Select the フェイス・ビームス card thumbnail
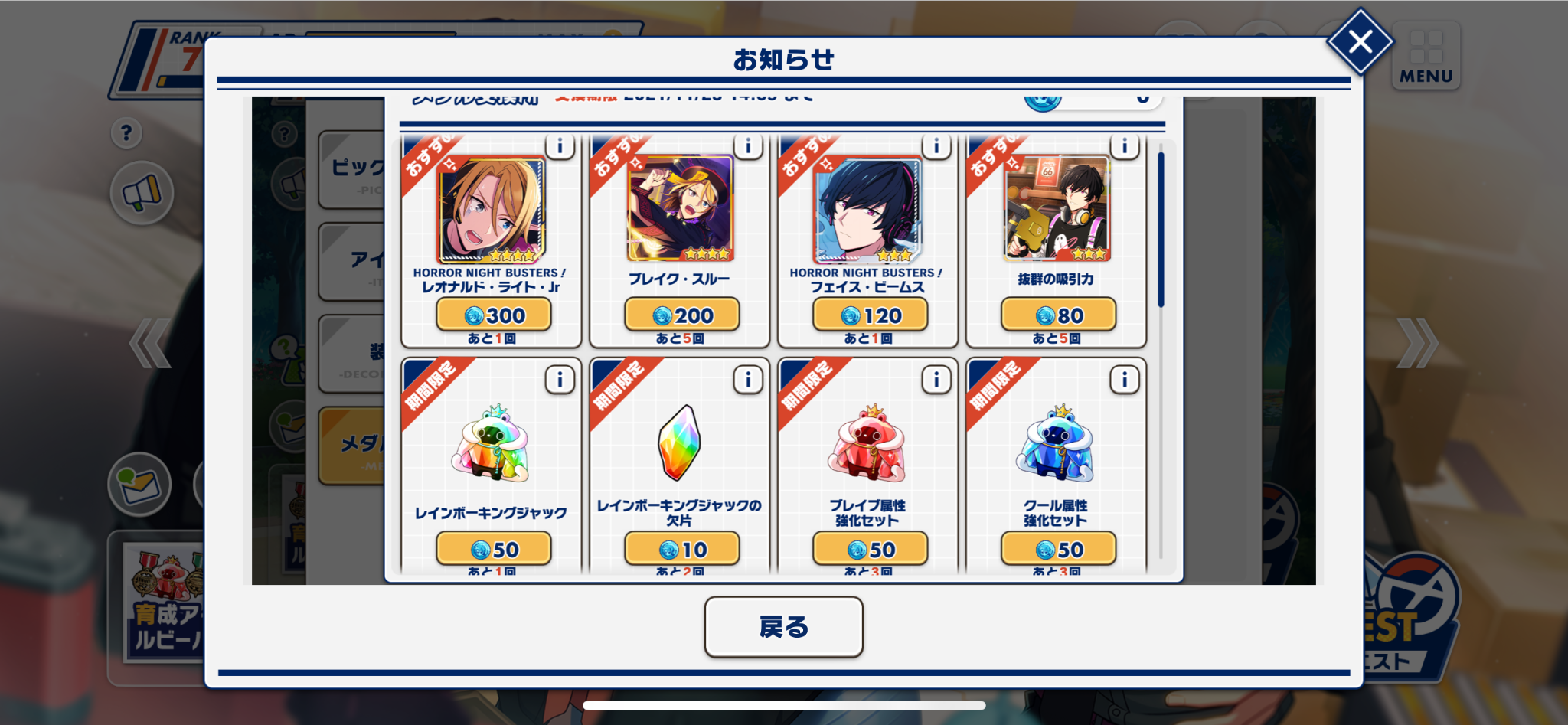The image size is (1568, 725). (x=867, y=210)
